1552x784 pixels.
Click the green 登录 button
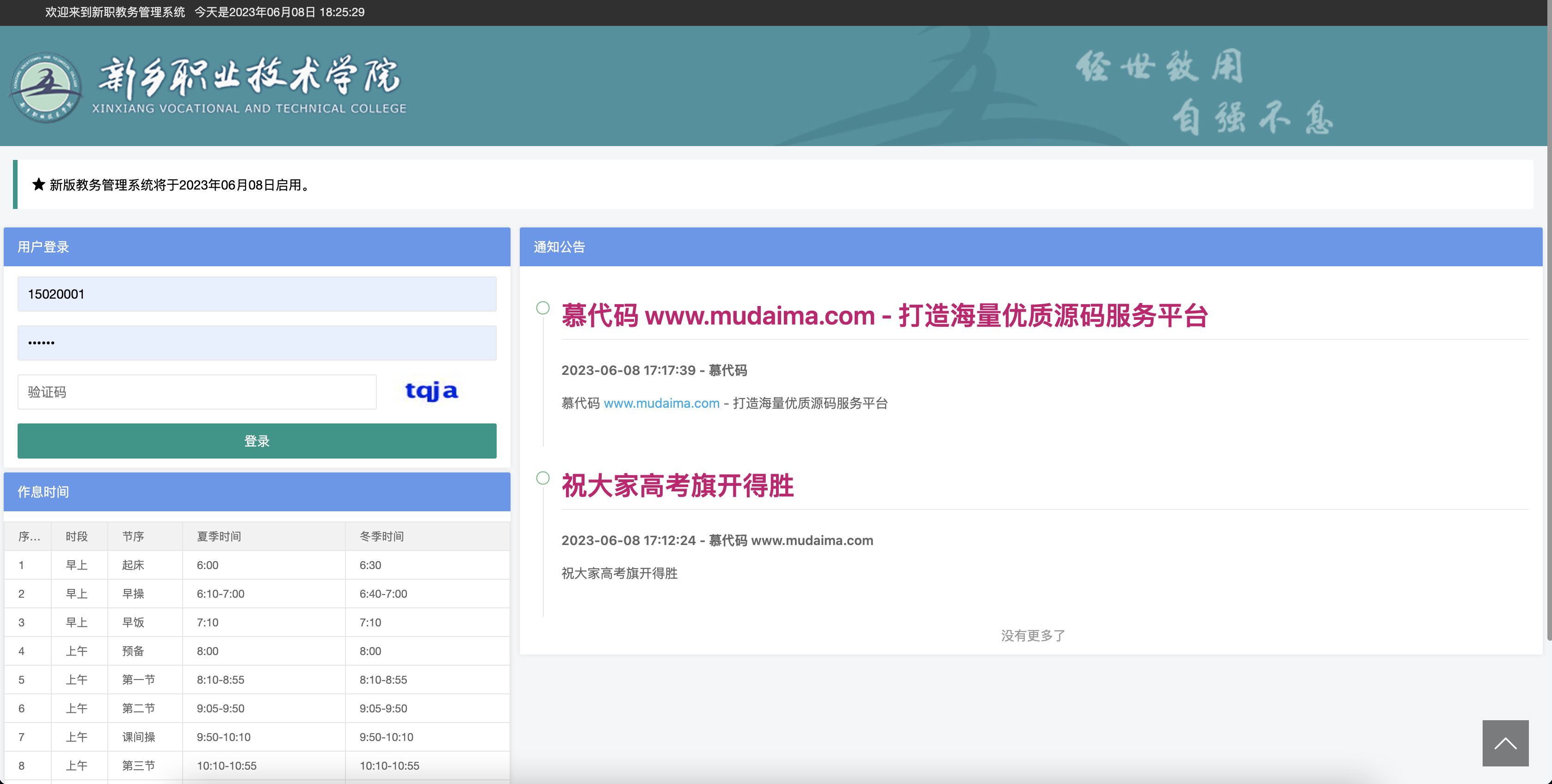[x=257, y=441]
